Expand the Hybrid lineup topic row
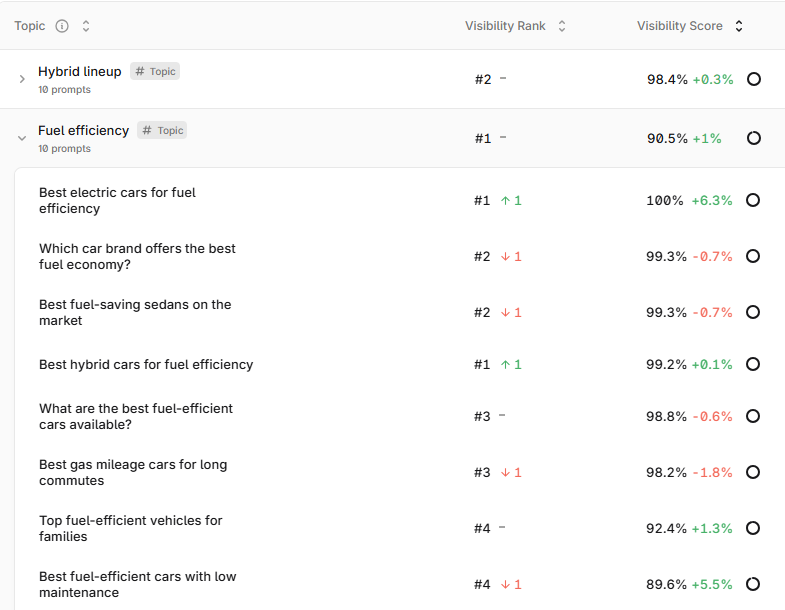785x610 pixels. (x=22, y=79)
